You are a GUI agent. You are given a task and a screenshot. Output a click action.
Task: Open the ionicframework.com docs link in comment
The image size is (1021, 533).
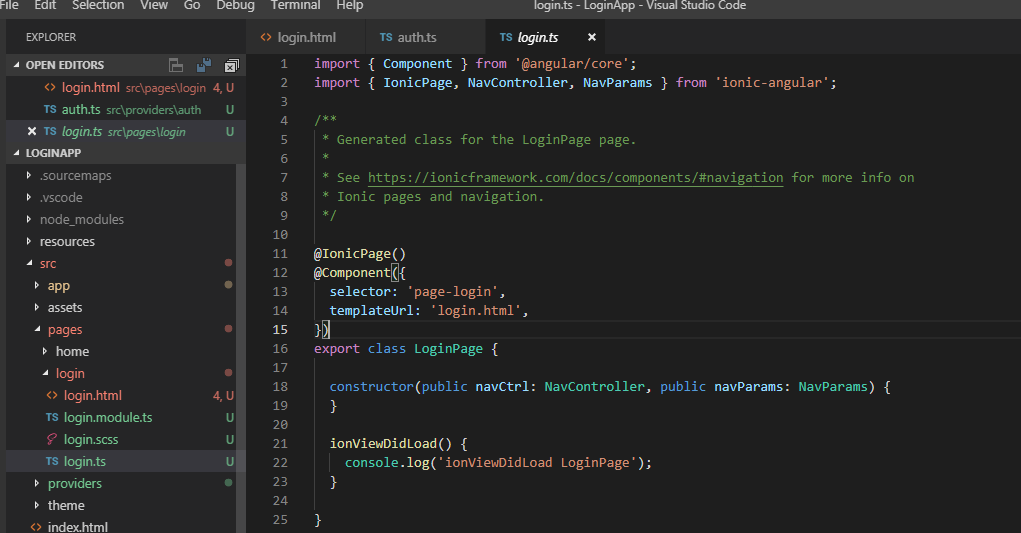pyautogui.click(x=575, y=178)
